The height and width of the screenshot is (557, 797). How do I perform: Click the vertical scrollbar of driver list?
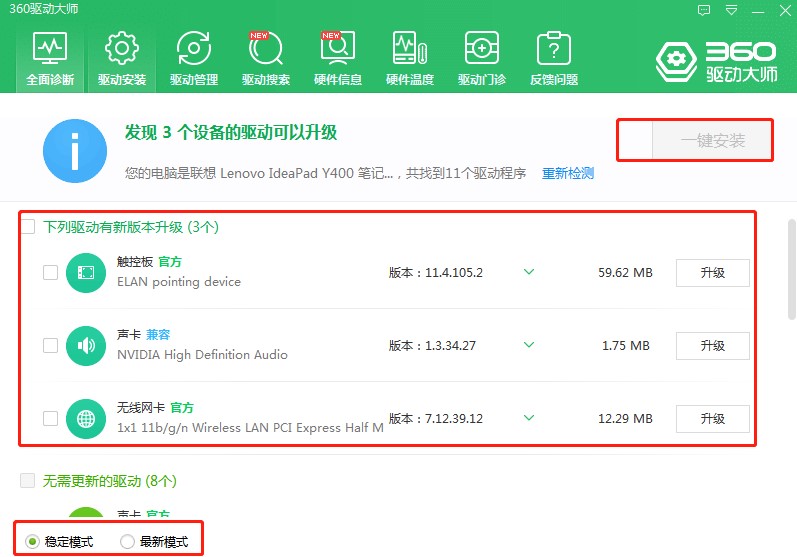tap(791, 269)
